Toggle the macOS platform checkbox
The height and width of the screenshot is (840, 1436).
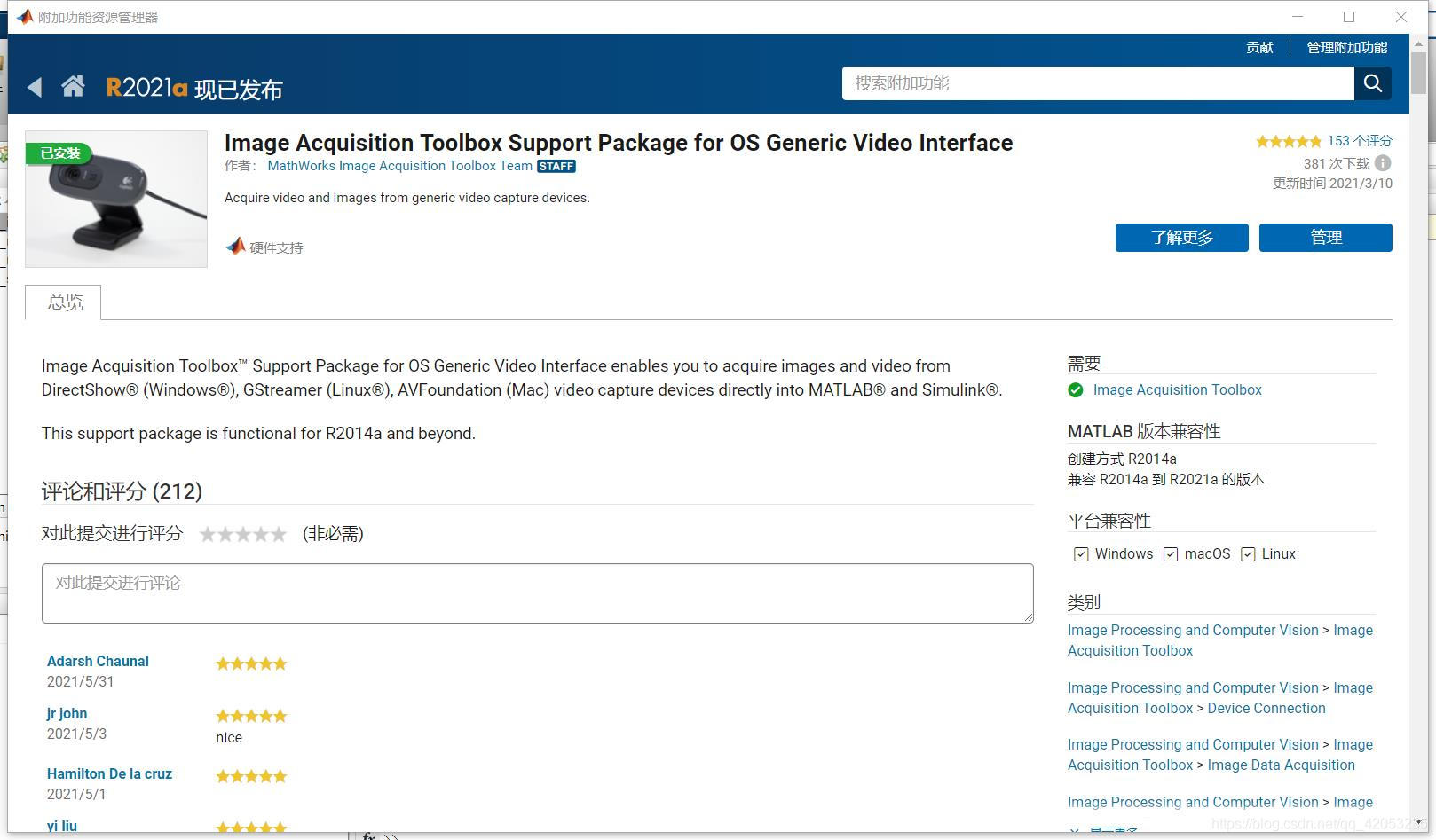1171,554
